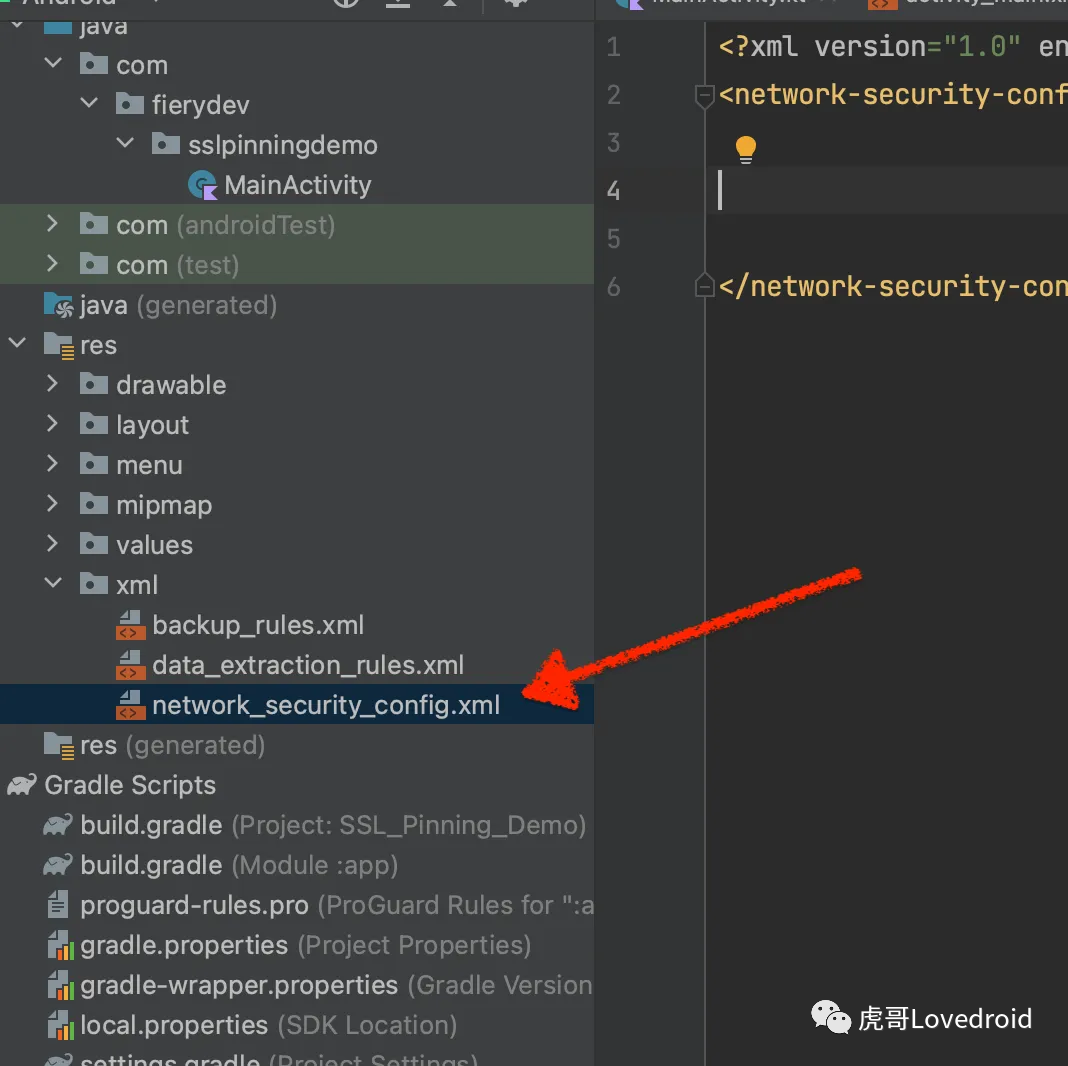Click the values folder icon
The height and width of the screenshot is (1066, 1068).
tap(94, 544)
